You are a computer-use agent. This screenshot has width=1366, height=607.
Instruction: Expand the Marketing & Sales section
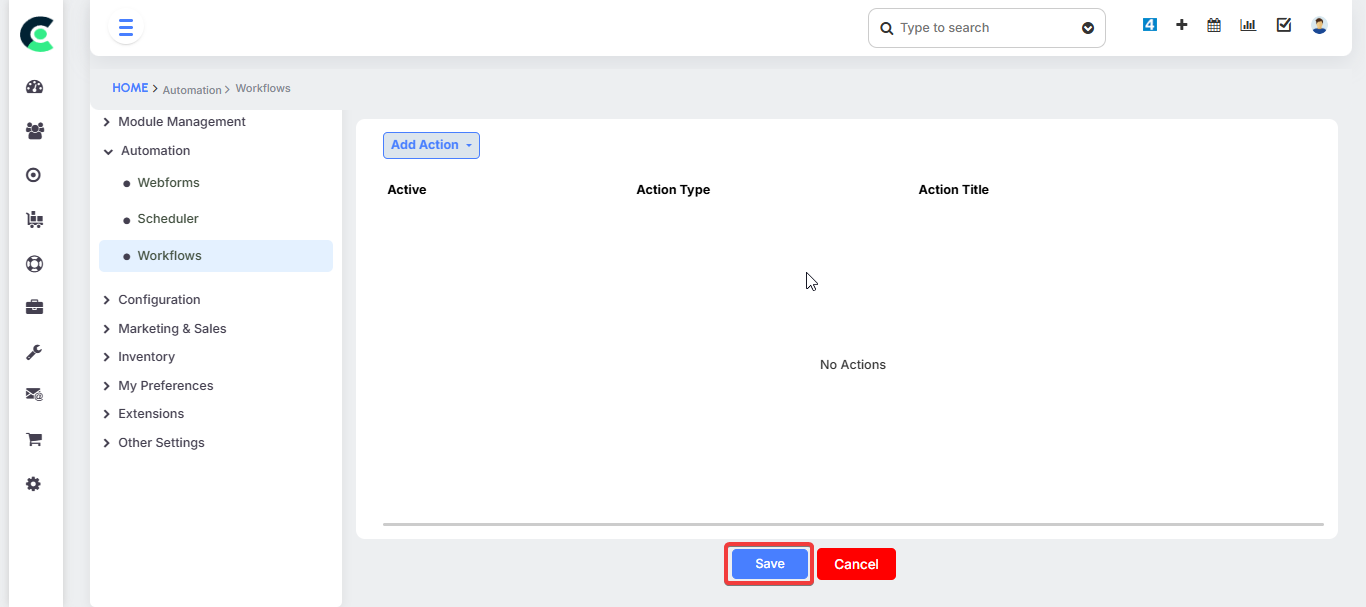point(172,328)
